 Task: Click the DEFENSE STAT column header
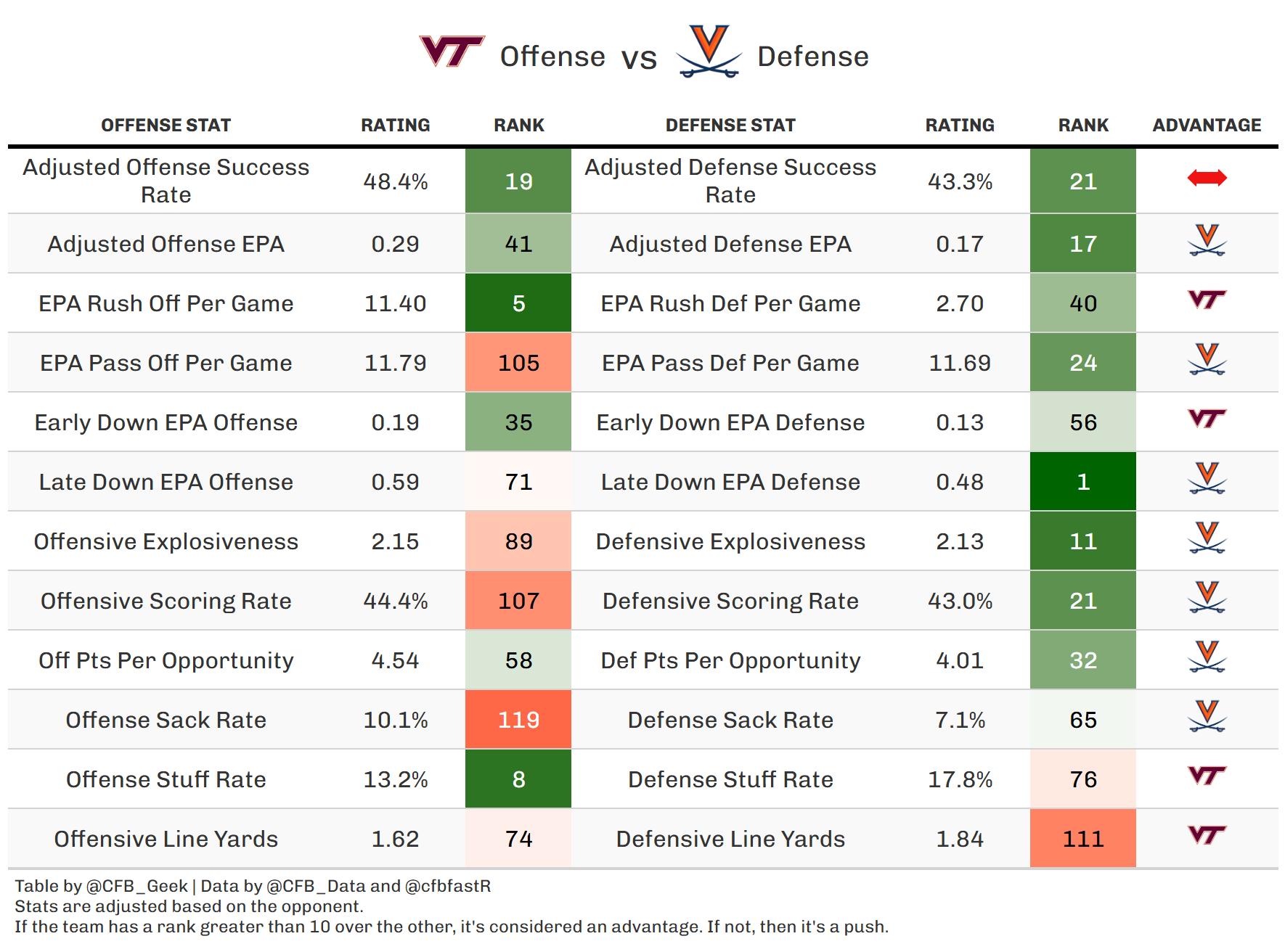click(730, 126)
